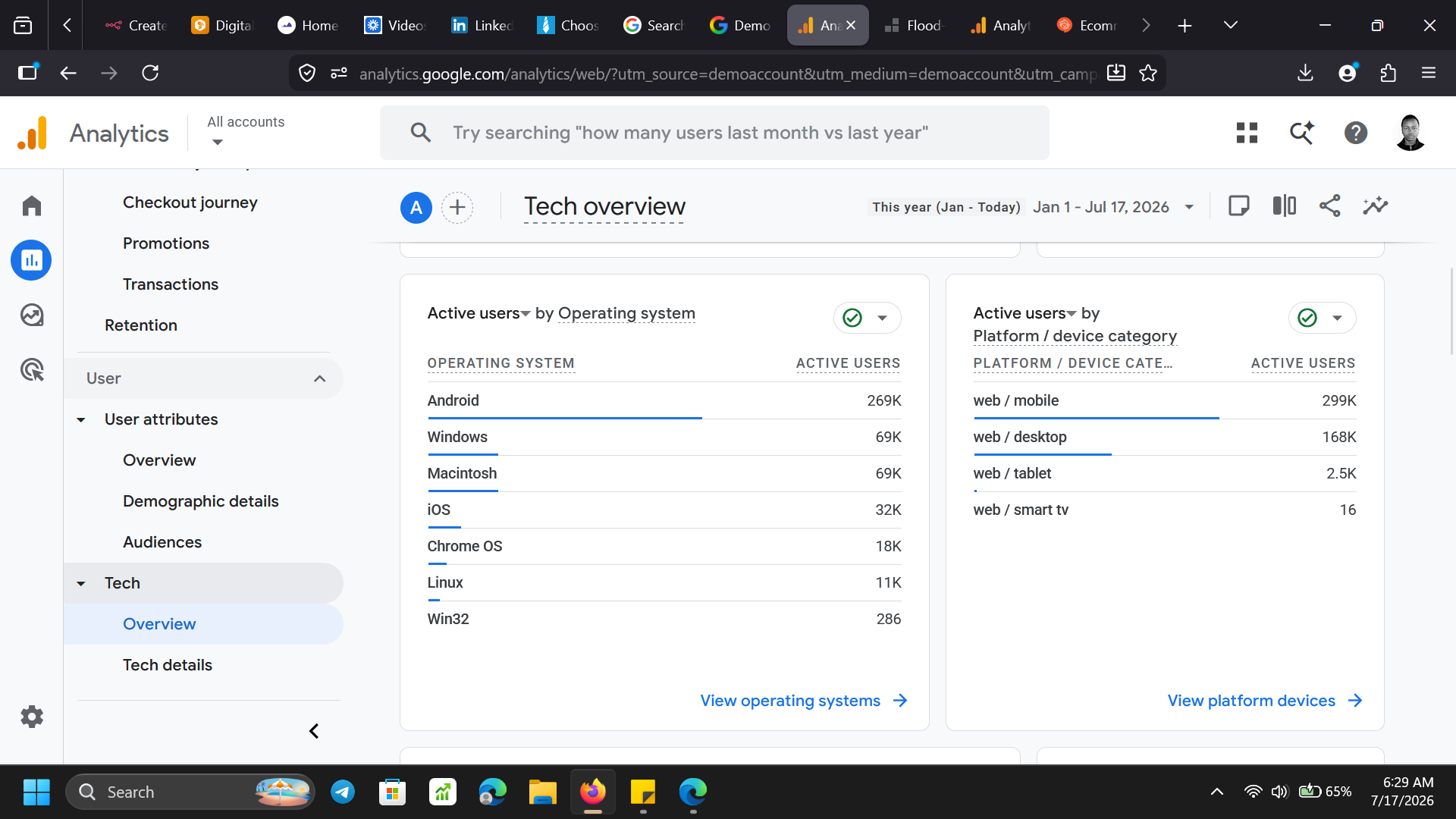This screenshot has height=819, width=1456.
Task: Open Microsoft Store from taskbar
Action: (392, 792)
